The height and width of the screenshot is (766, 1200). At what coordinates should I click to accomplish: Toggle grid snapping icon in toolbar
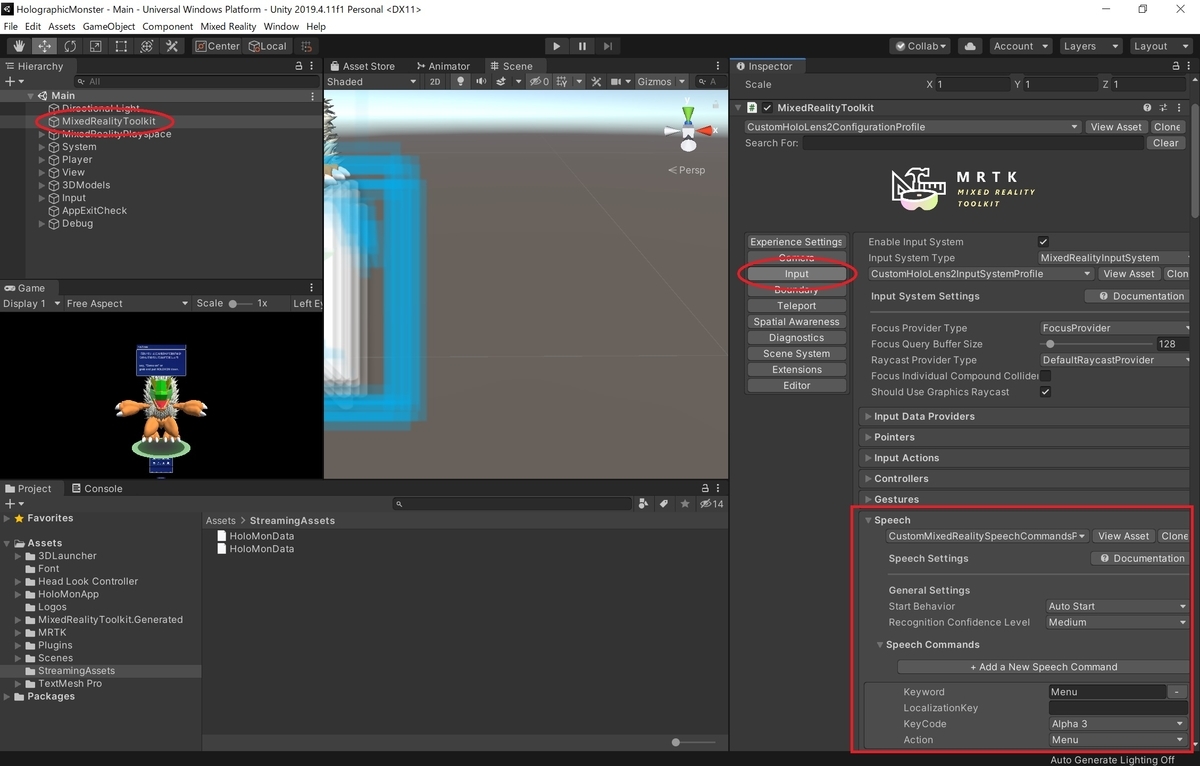point(307,46)
